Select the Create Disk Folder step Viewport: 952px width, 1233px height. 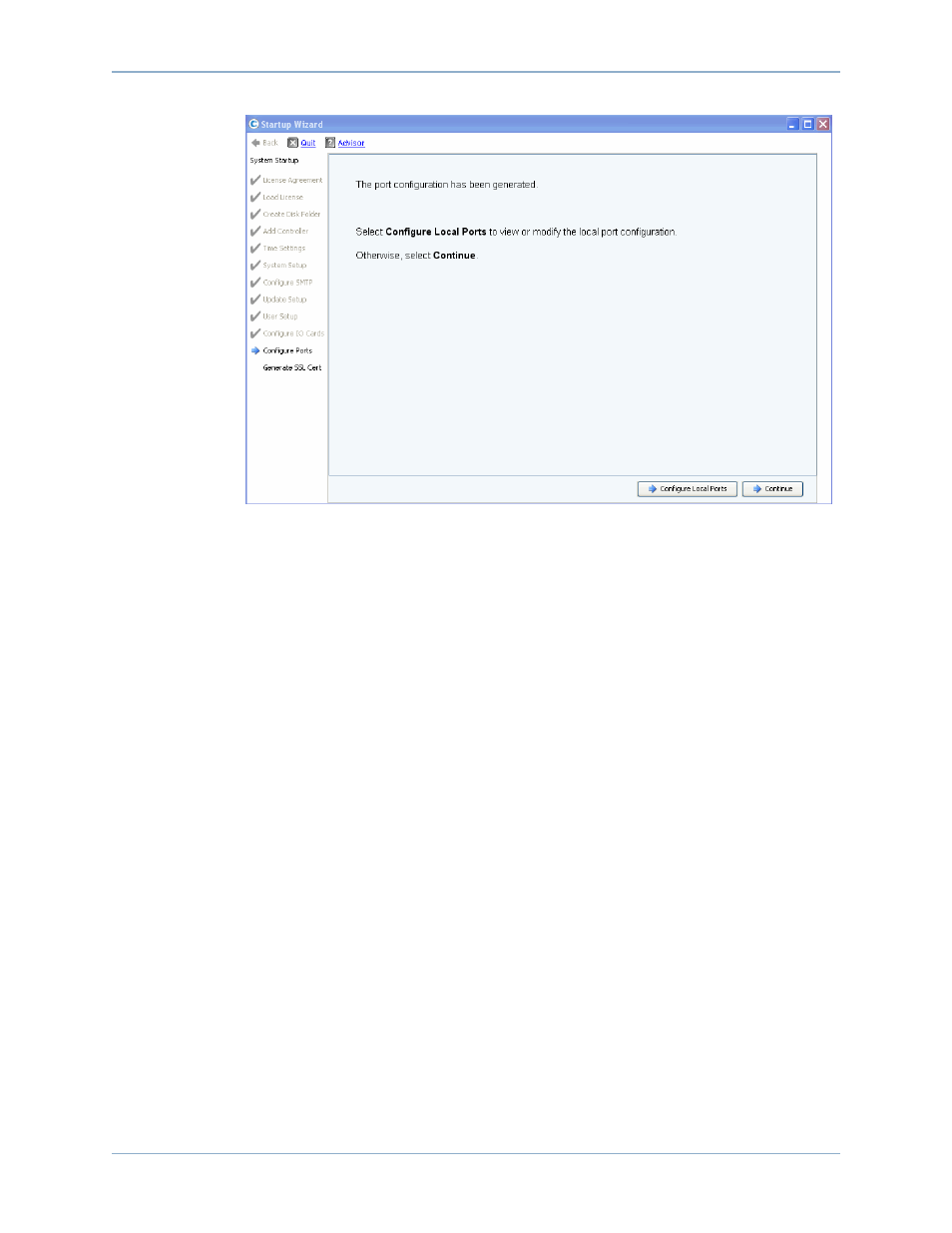pyautogui.click(x=291, y=215)
